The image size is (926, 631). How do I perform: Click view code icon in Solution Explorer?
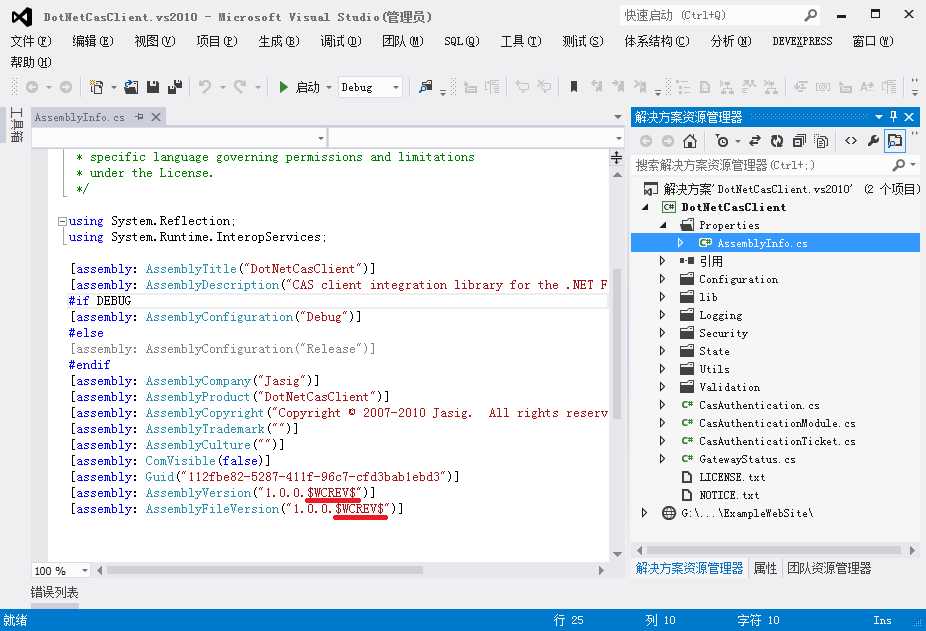[851, 141]
